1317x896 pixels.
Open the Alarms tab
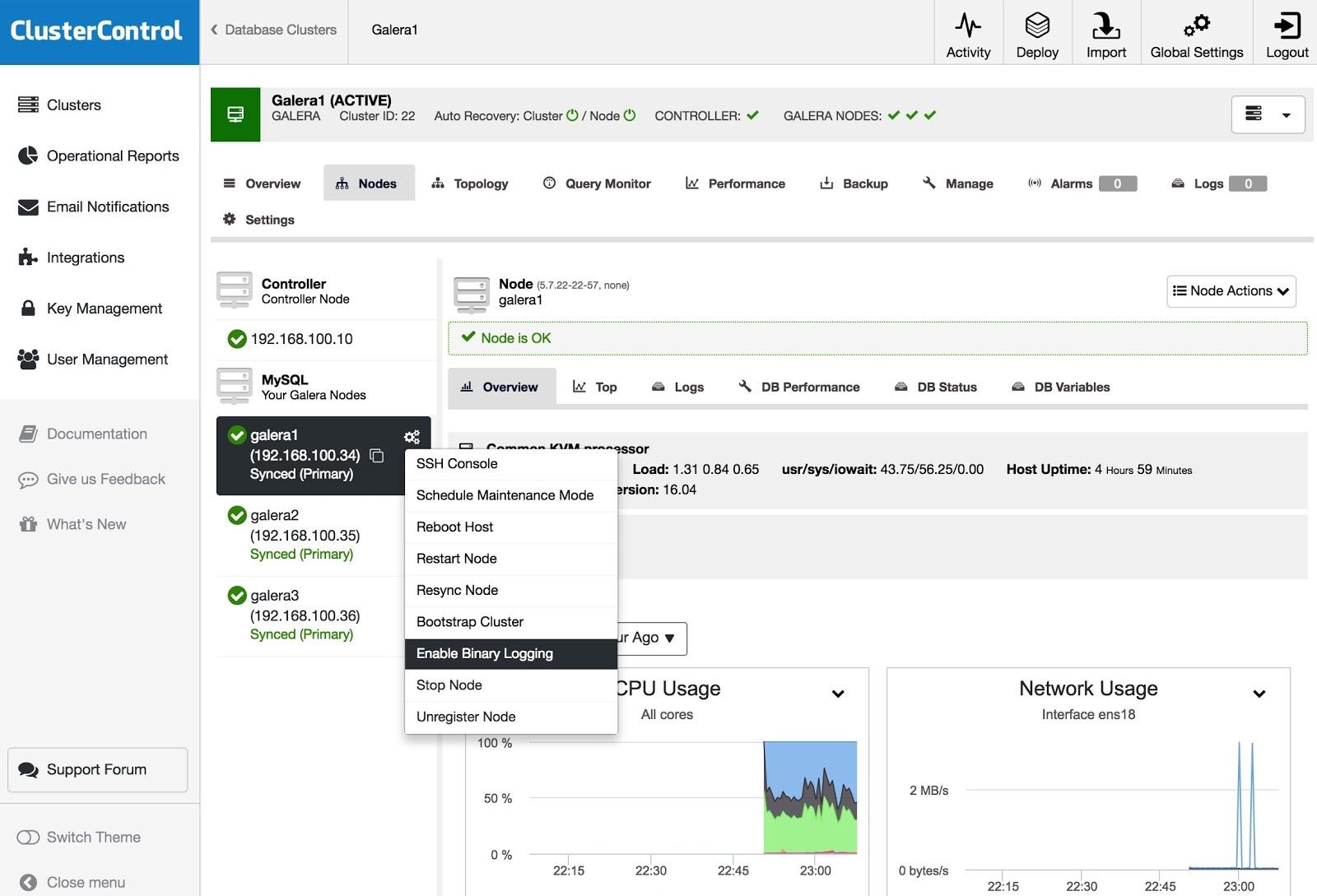pyautogui.click(x=1082, y=183)
